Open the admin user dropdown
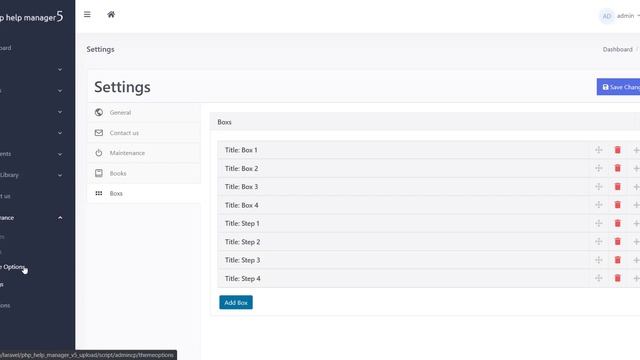This screenshot has height=360, width=640. click(628, 16)
